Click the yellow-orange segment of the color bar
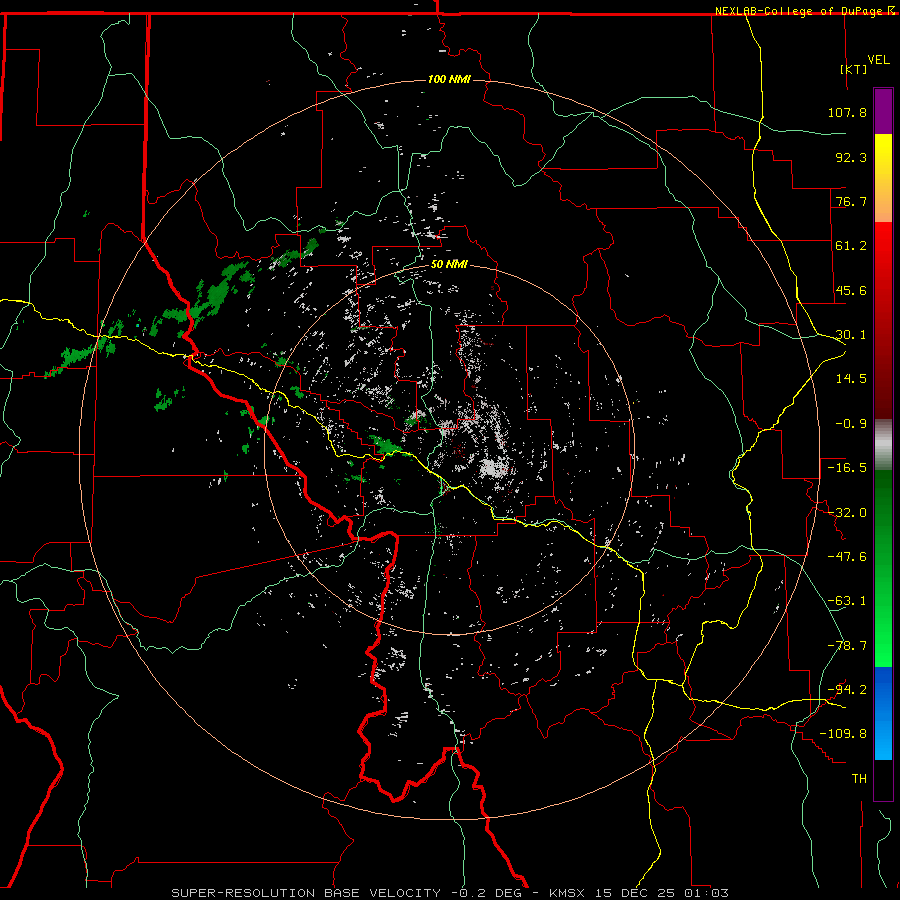The height and width of the screenshot is (900, 900). click(x=883, y=178)
